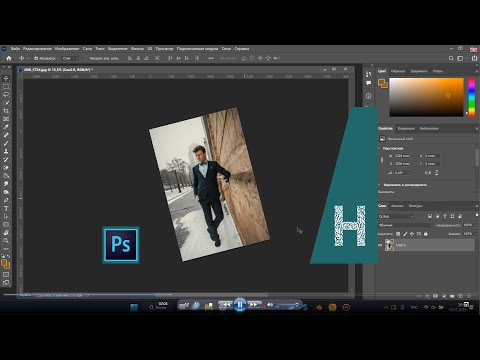
Task: Collapse the Выровнять и распределить section
Action: click(x=380, y=185)
